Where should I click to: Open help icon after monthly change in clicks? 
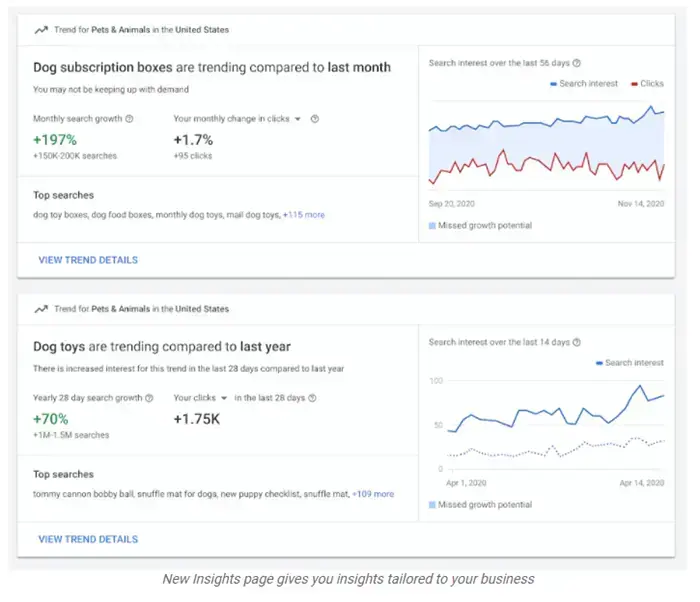[x=314, y=119]
